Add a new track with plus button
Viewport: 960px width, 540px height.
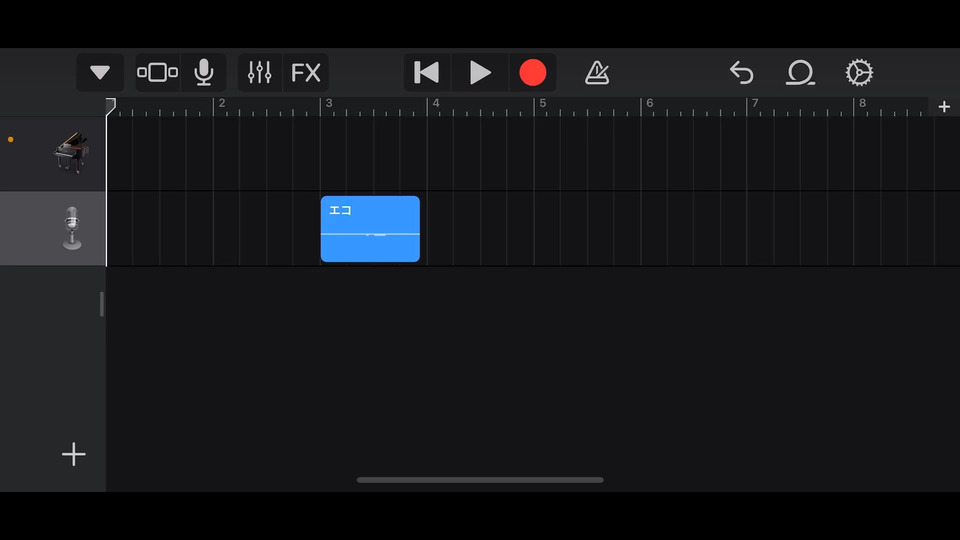tap(74, 455)
